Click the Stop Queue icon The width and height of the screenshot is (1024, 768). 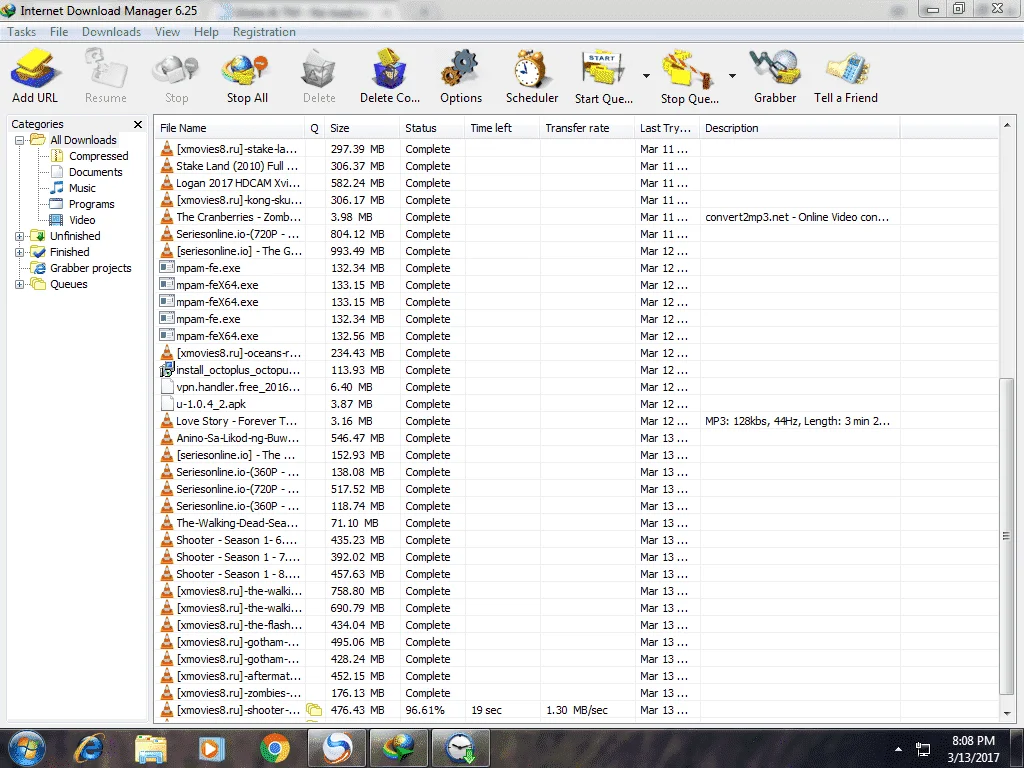coord(690,75)
